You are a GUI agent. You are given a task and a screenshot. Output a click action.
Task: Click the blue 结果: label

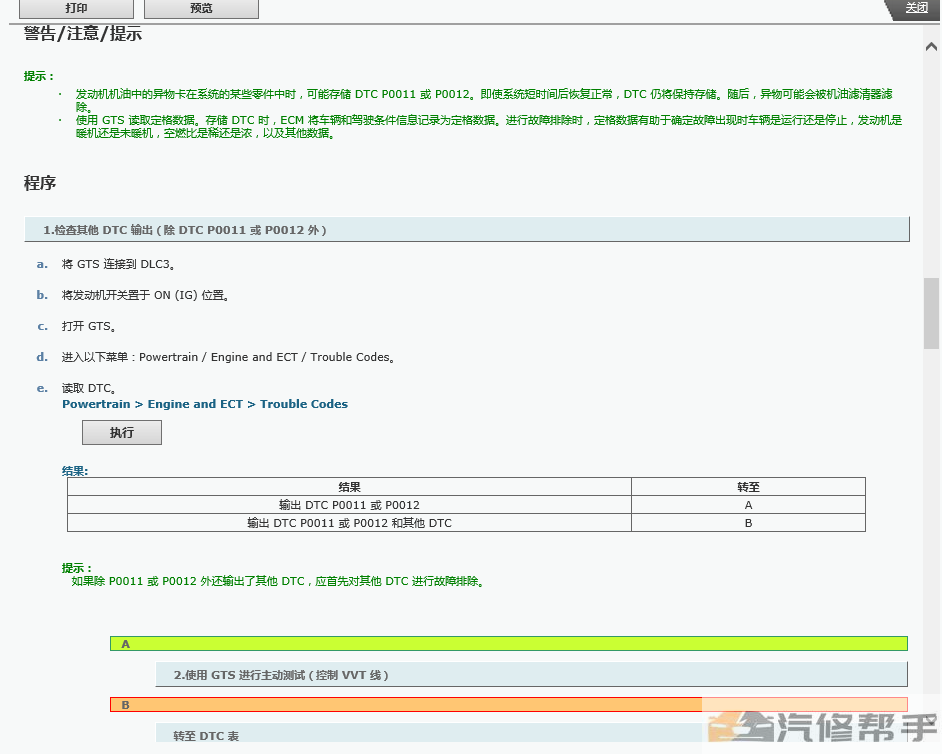75,472
